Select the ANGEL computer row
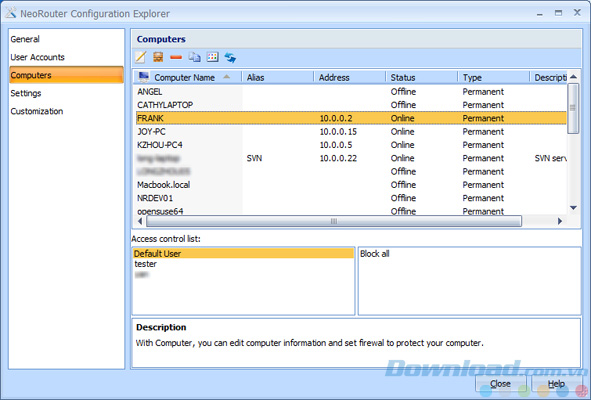Viewport: 591px width, 400px height. 351,92
